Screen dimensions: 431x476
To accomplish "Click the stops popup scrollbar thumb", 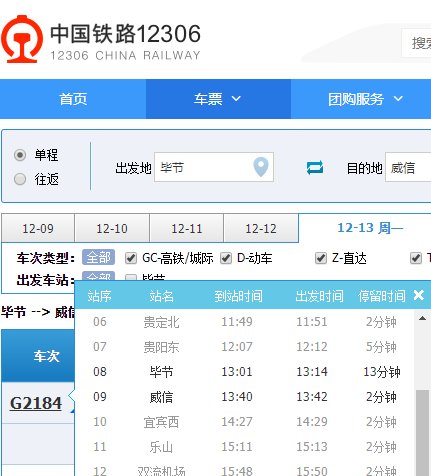I will 423,433.
